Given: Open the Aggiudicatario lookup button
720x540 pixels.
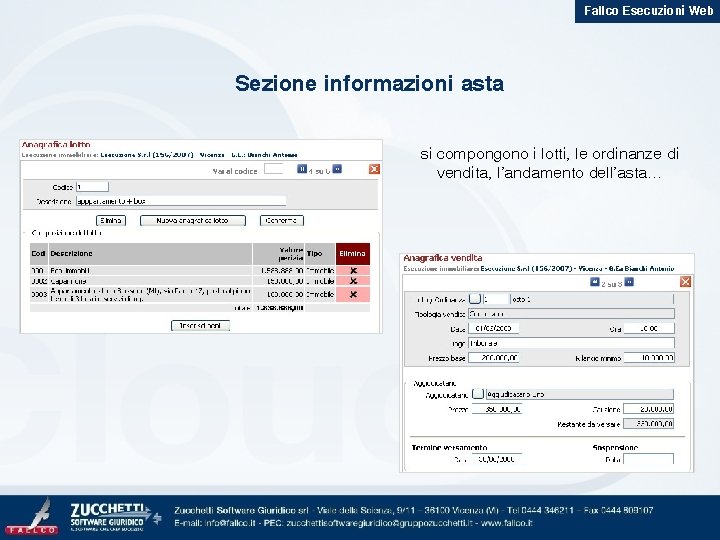Looking at the screenshot, I should click(x=478, y=394).
